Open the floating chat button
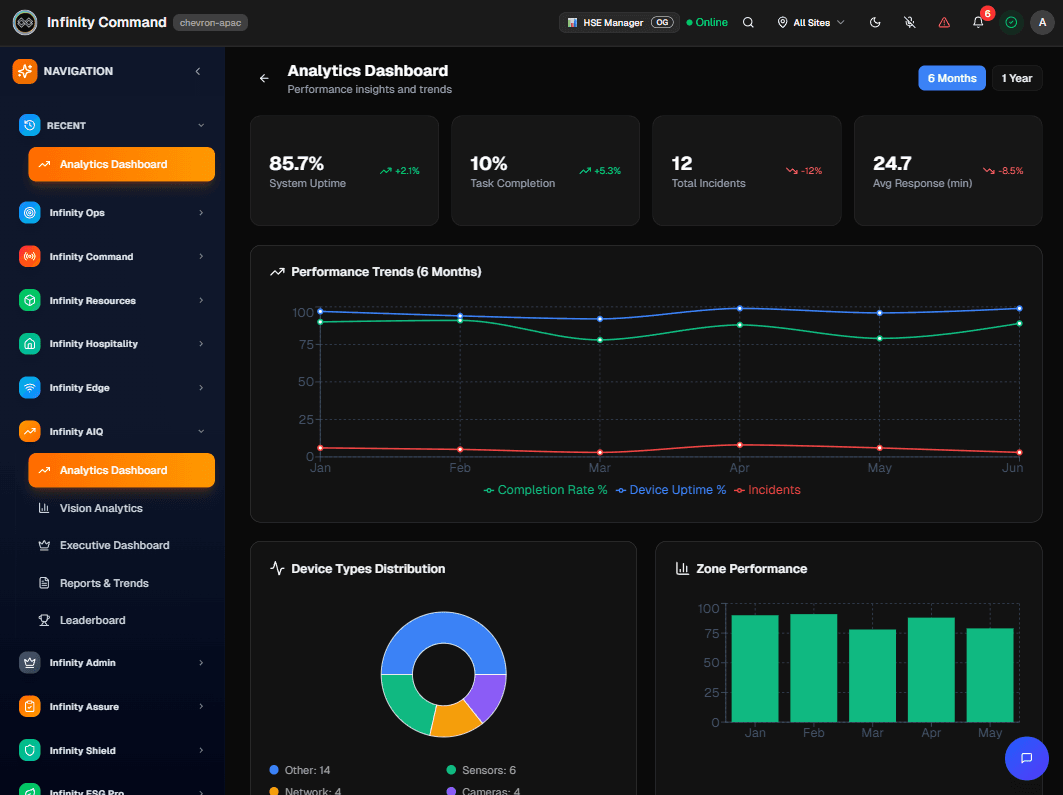1063x795 pixels. tap(1026, 758)
